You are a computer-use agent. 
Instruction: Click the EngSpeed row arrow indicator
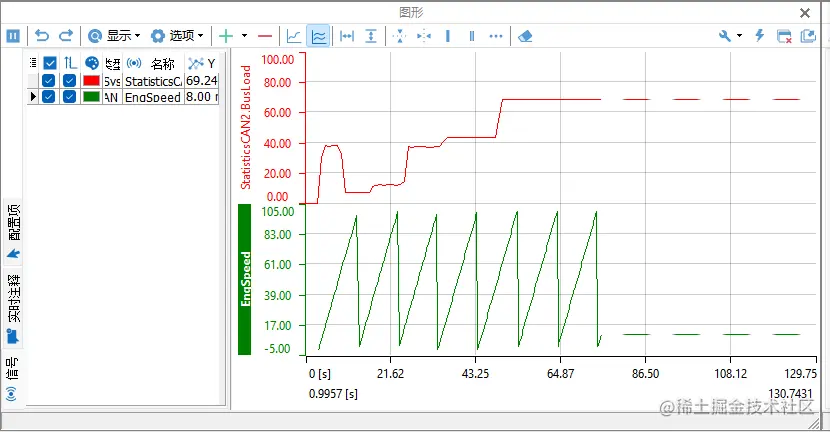point(33,97)
